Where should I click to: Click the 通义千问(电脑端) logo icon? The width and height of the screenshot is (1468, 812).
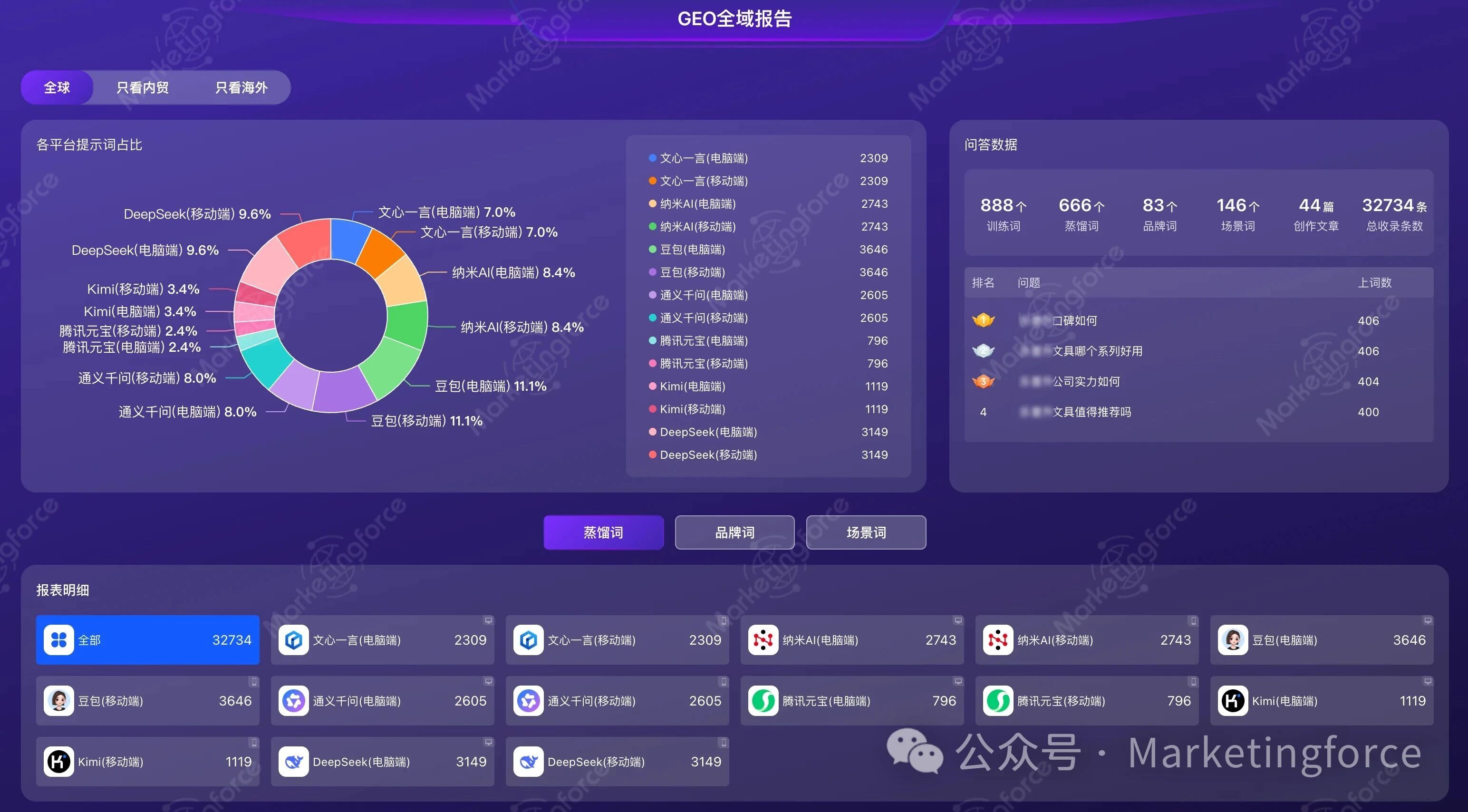293,701
